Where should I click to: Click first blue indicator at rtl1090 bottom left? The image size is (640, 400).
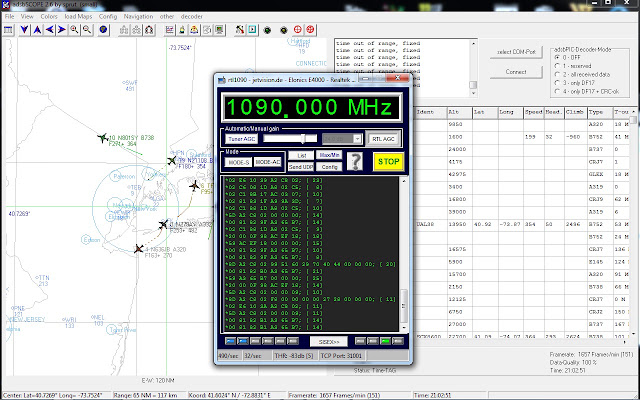(x=230, y=341)
